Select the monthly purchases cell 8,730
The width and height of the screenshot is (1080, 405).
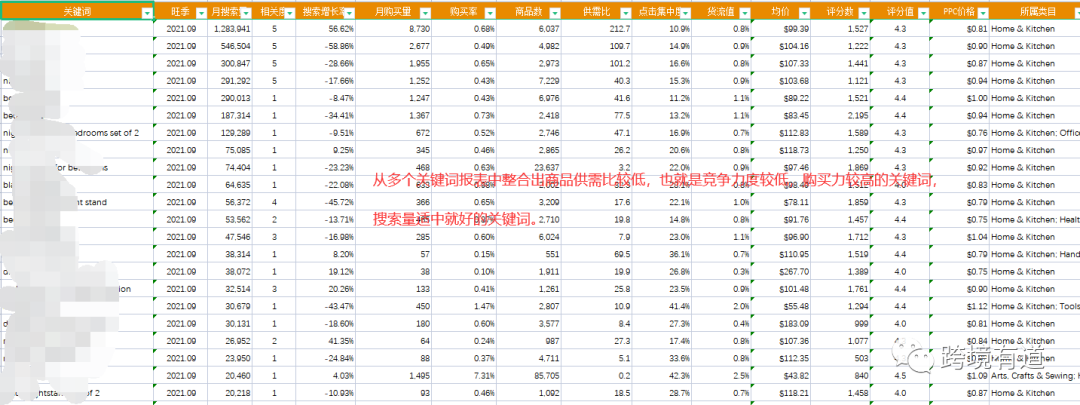pyautogui.click(x=394, y=29)
